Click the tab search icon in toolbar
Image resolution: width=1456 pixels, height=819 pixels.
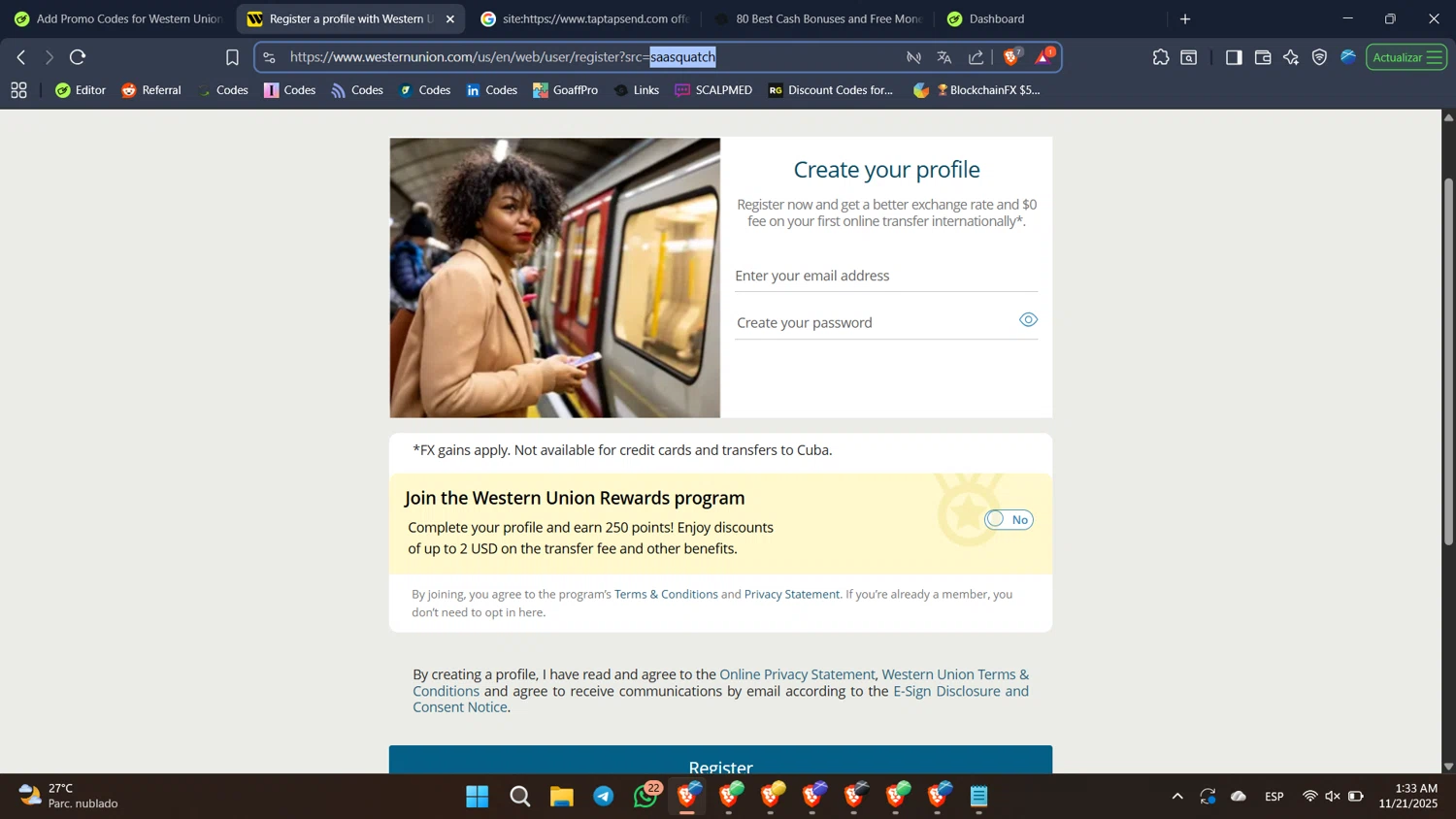[x=1189, y=57]
